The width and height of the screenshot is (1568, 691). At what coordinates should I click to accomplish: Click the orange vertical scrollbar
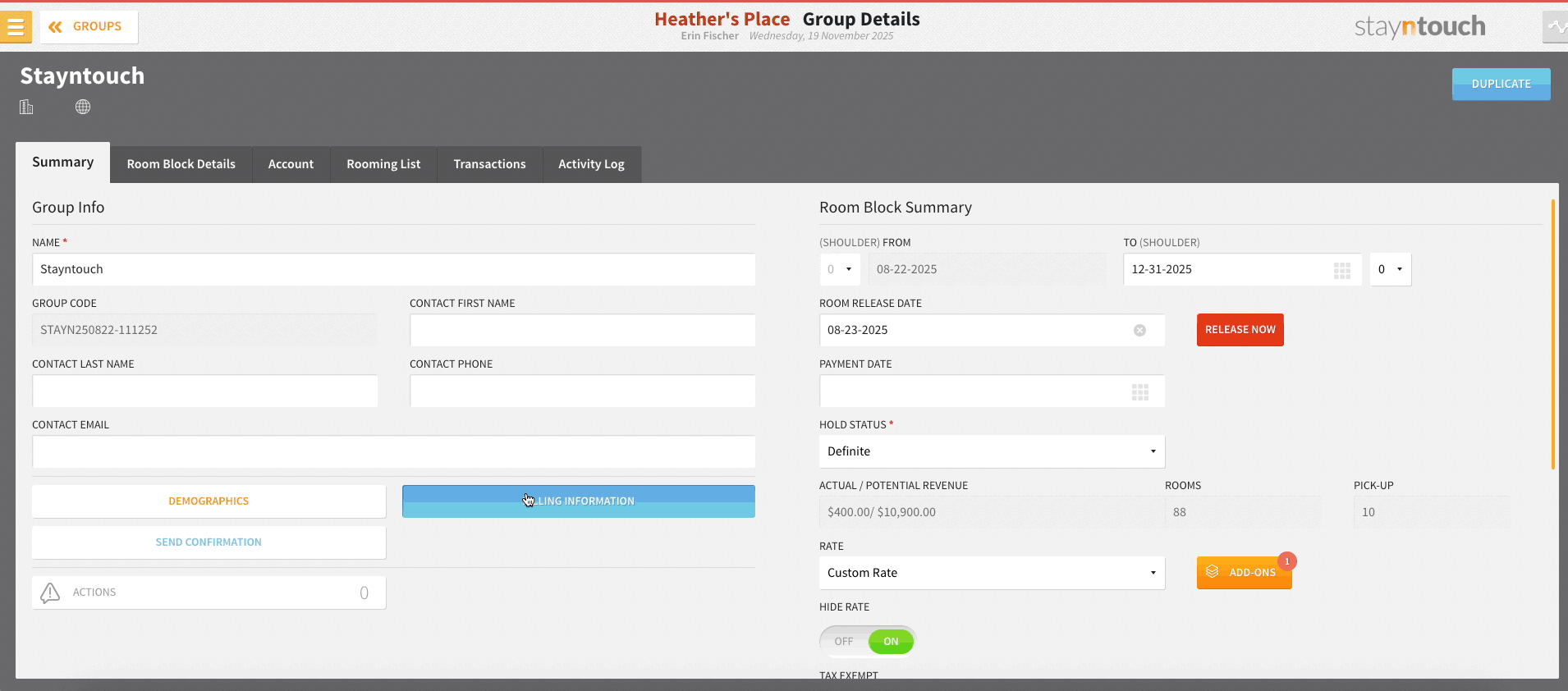(1552, 334)
